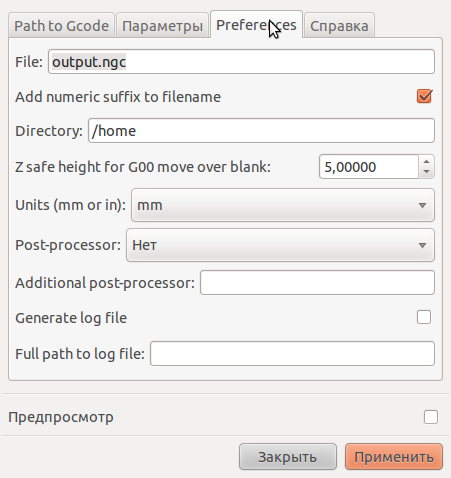
Task: Toggle the Предпросмотр preview checkbox
Action: 431,417
